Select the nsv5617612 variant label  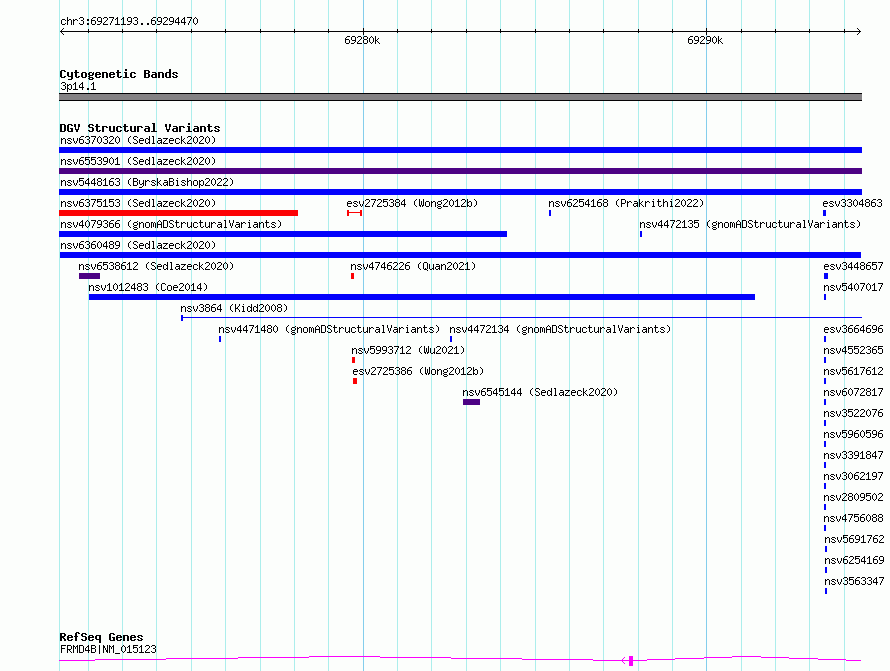[853, 371]
